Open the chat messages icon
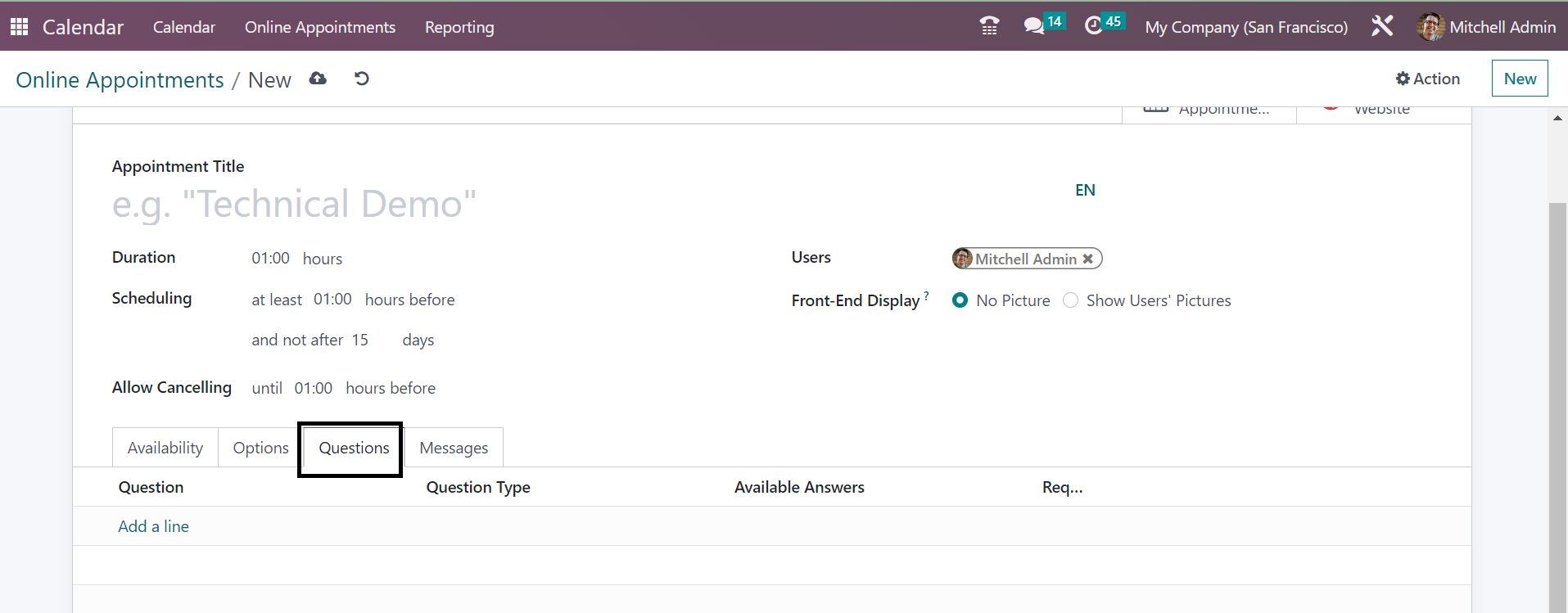 tap(1034, 26)
